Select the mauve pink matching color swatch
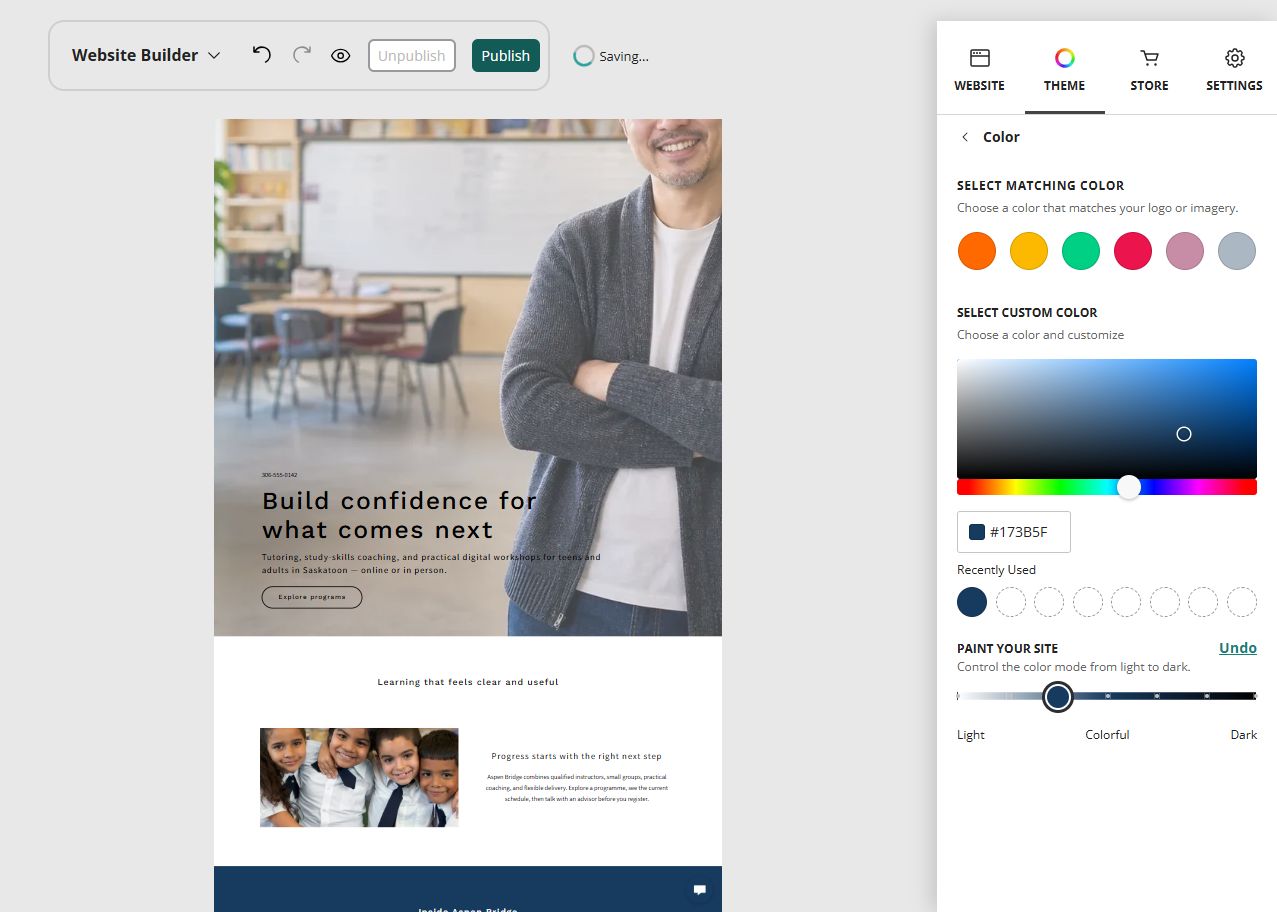 pyautogui.click(x=1185, y=251)
